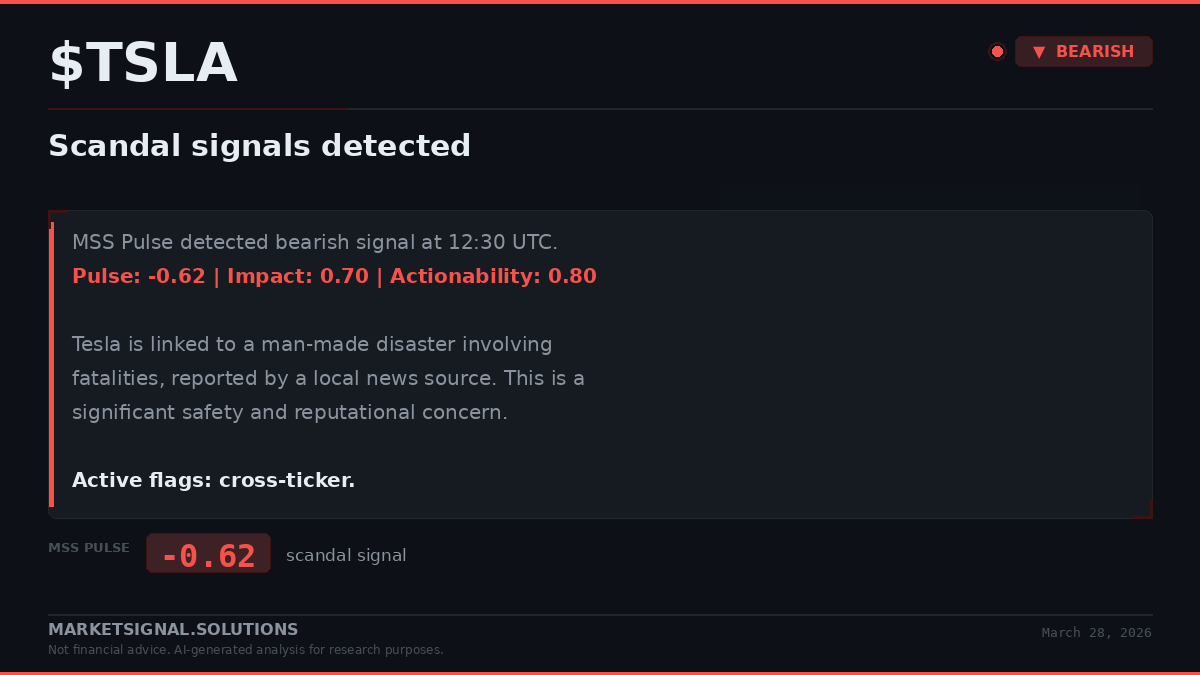Click the red accent bar on card
Screen dimensions: 1200x675
point(51,365)
